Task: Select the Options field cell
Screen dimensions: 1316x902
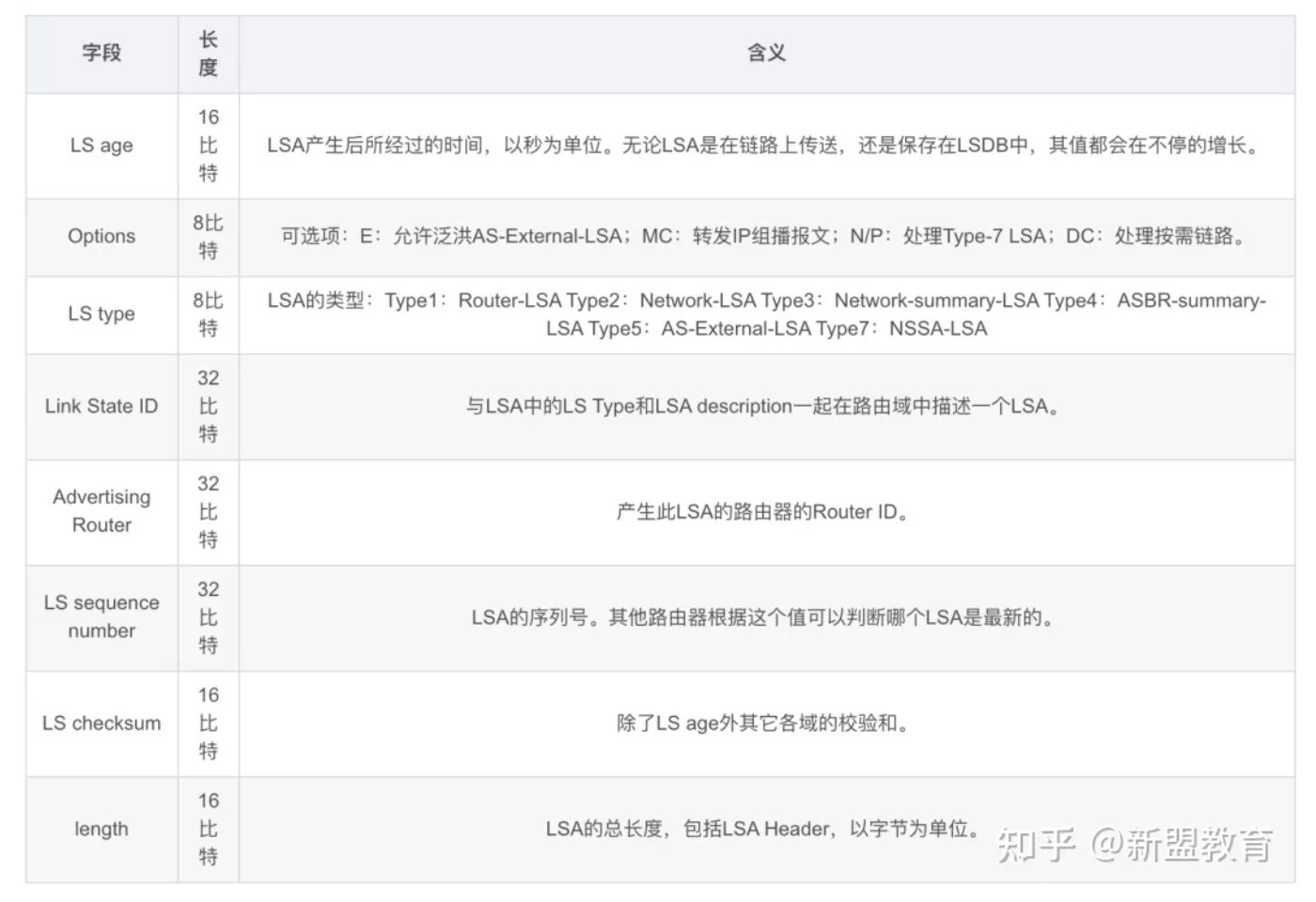Action: pyautogui.click(x=102, y=237)
